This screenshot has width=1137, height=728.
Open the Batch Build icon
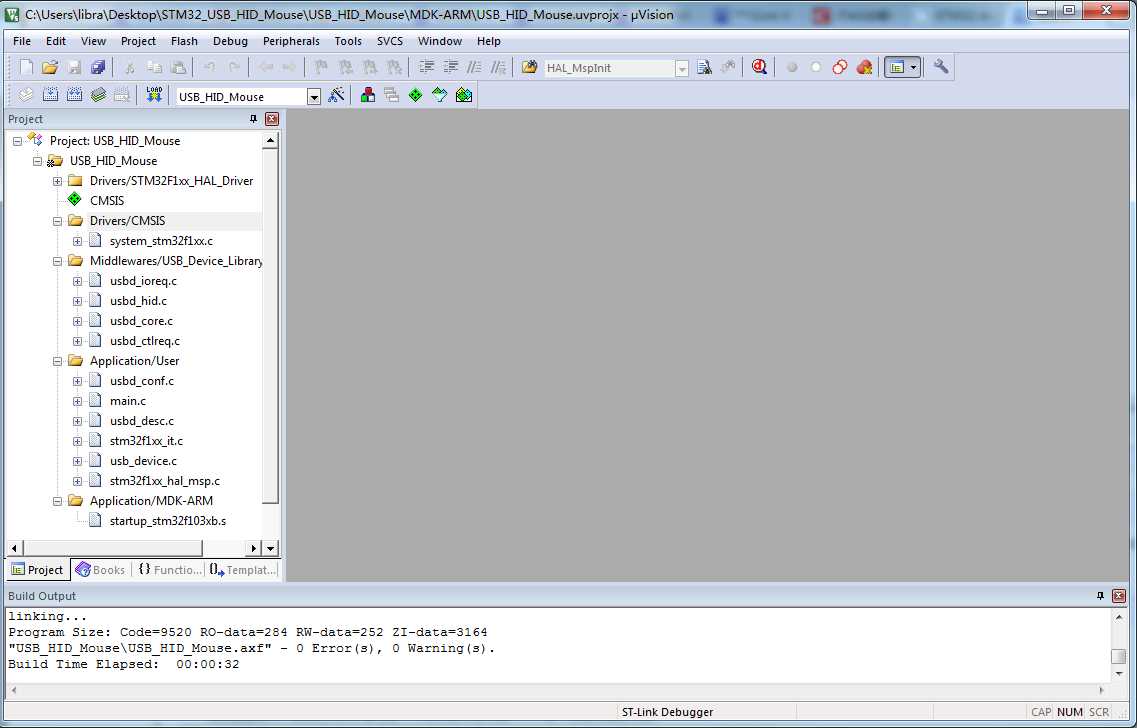tap(99, 95)
